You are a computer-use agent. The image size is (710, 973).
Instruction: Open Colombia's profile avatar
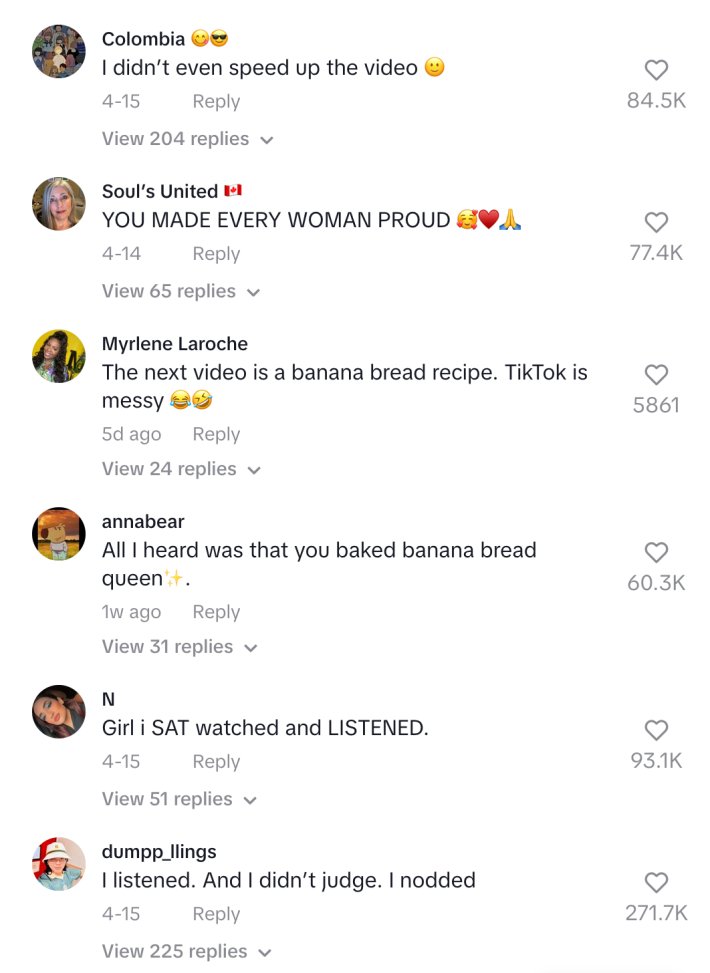(x=58, y=50)
